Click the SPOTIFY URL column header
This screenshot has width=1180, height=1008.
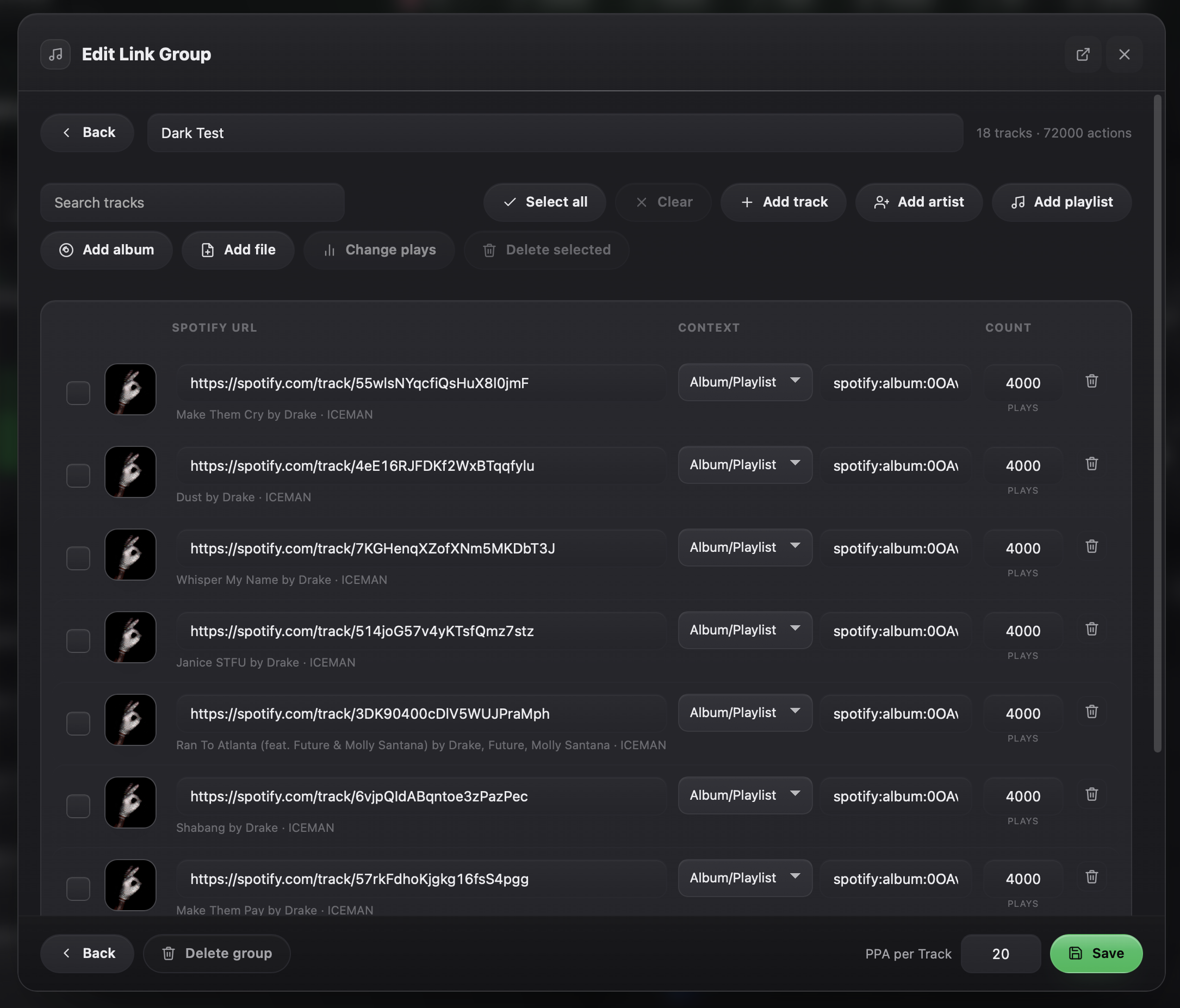point(214,327)
